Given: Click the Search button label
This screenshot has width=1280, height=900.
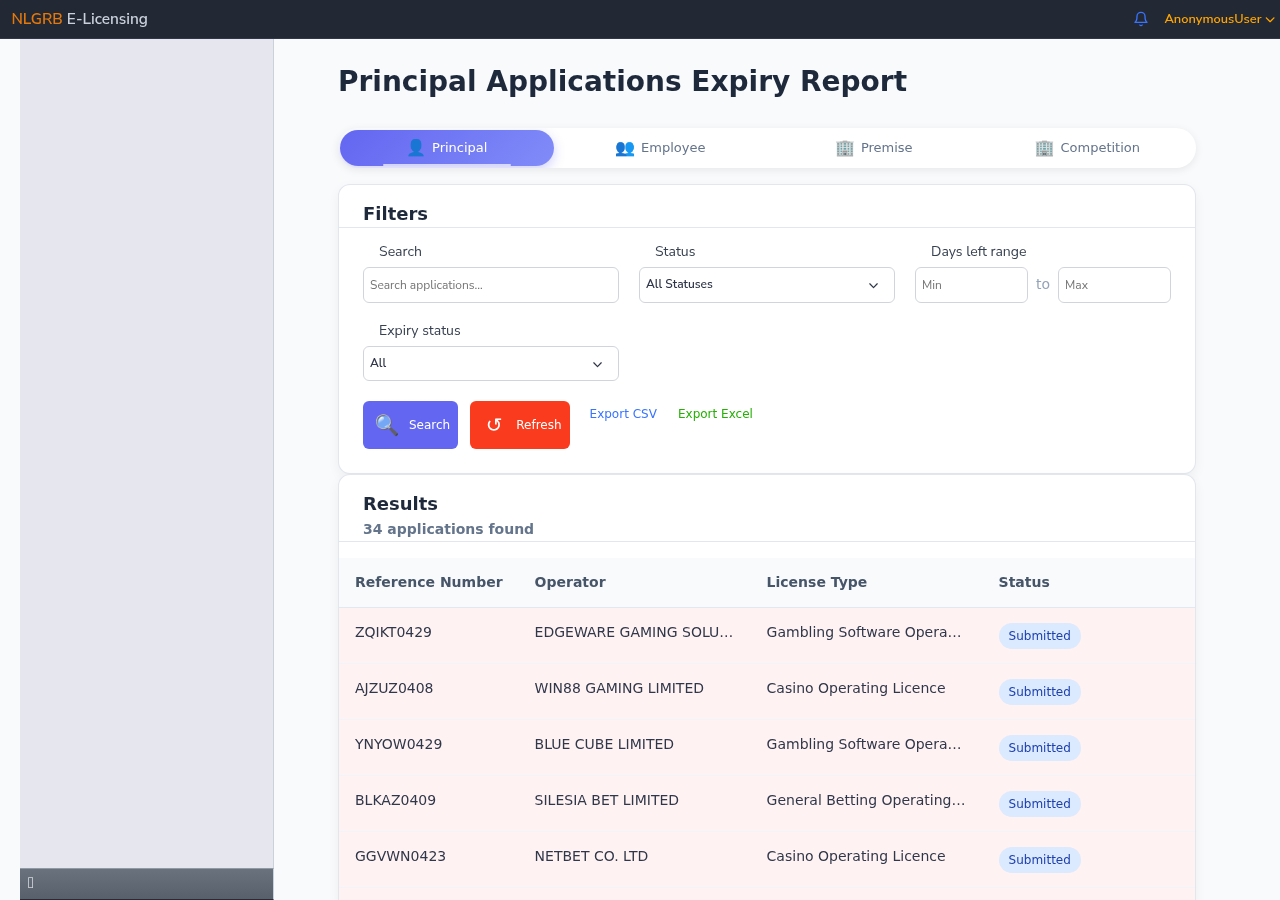Looking at the screenshot, I should [429, 425].
